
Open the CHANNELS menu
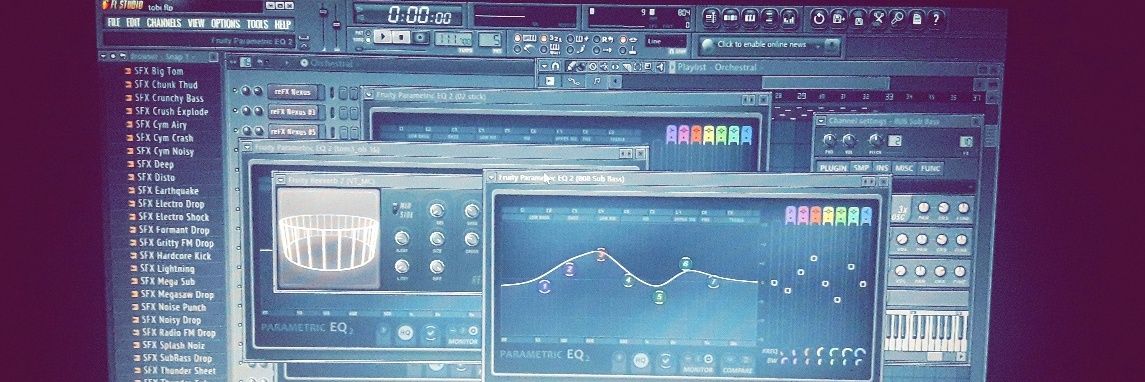[x=164, y=23]
